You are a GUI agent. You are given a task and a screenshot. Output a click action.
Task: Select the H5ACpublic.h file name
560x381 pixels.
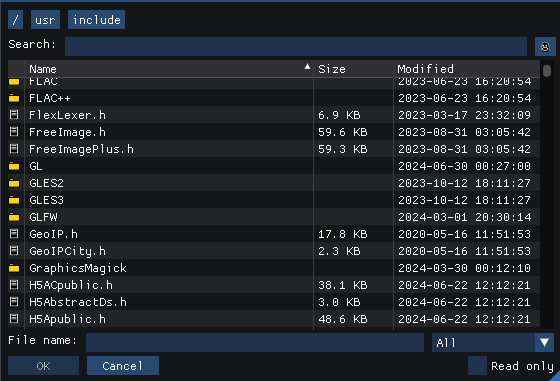coord(71,285)
